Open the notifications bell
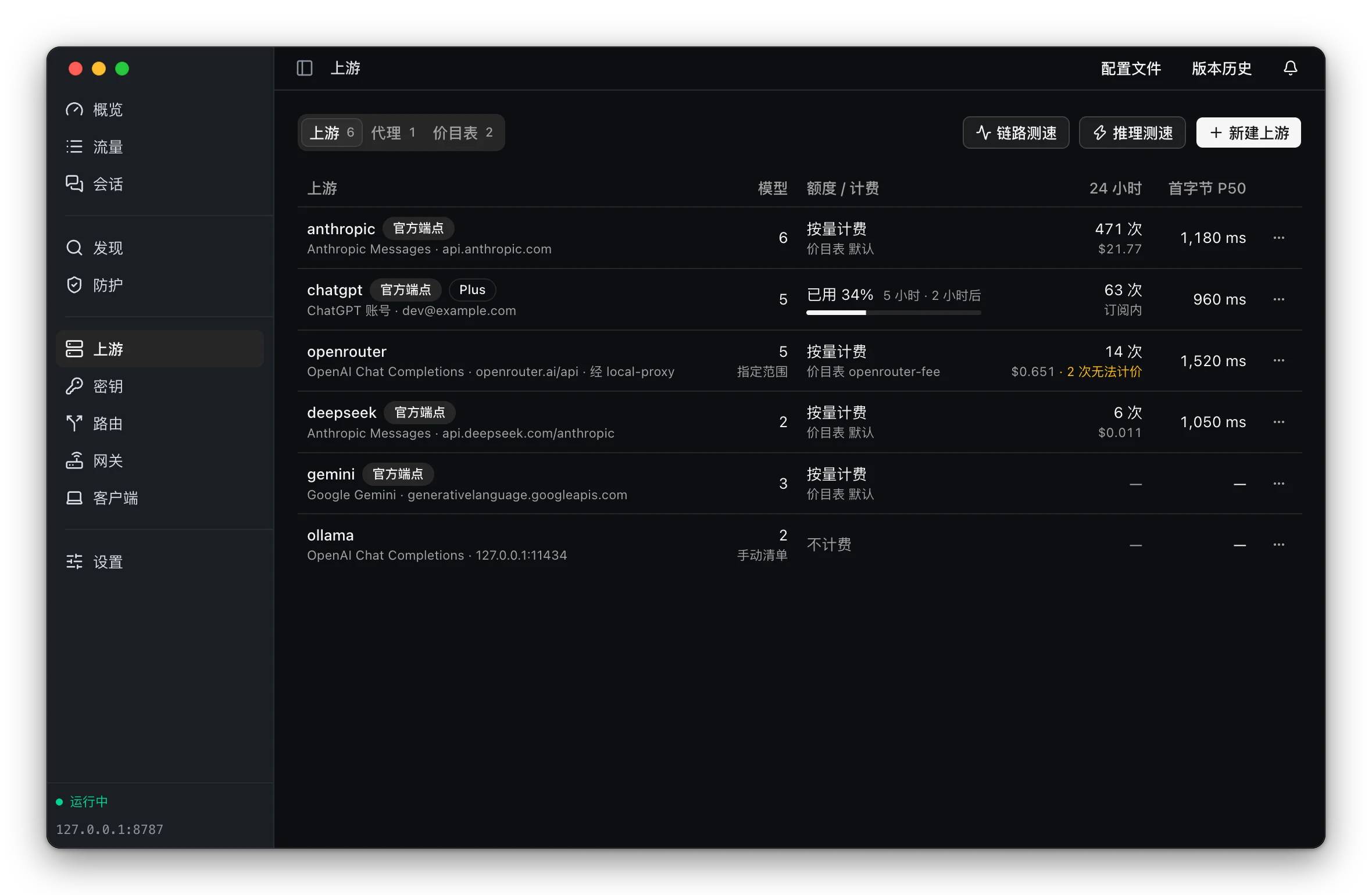The image size is (1372, 895). coord(1290,68)
